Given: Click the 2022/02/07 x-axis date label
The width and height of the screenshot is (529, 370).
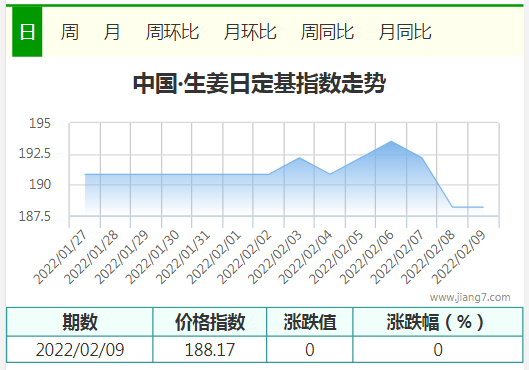Looking at the screenshot, I should (x=398, y=257).
